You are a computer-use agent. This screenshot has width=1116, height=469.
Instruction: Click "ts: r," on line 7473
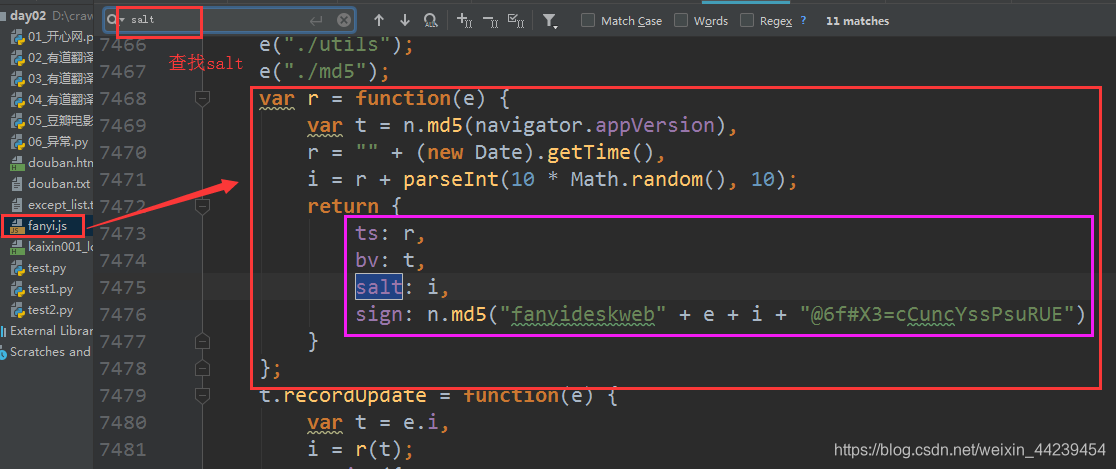390,233
